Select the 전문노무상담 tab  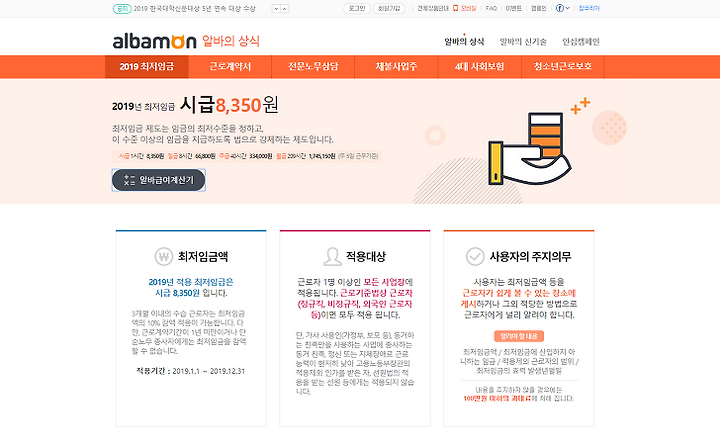click(313, 67)
